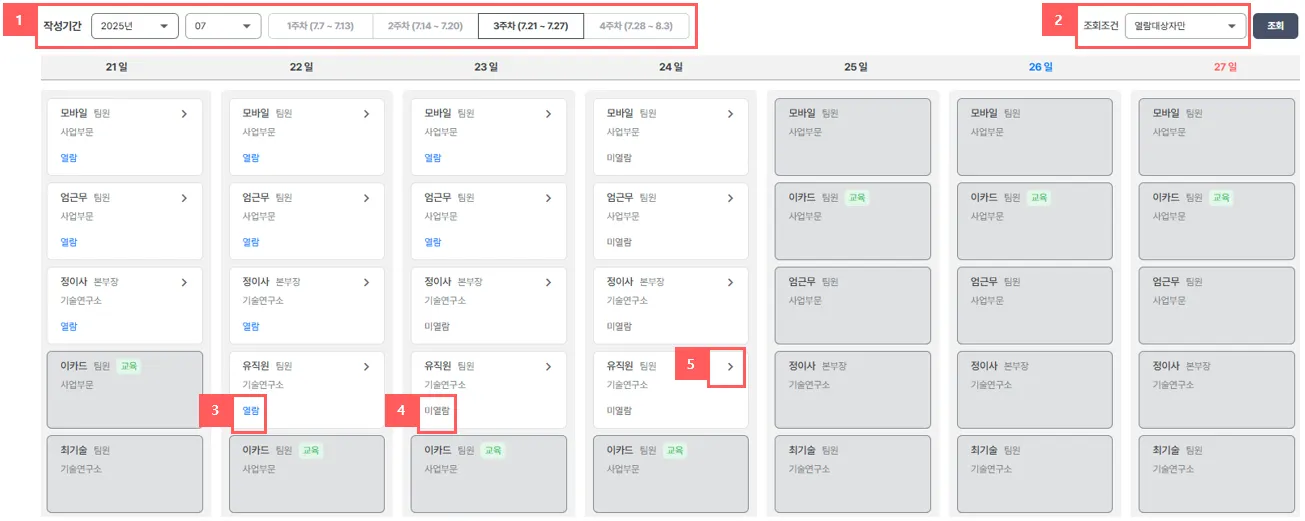This screenshot has width=1305, height=521.
Task: Click 열람 link on 유직원 22일 card
Action: pos(251,410)
